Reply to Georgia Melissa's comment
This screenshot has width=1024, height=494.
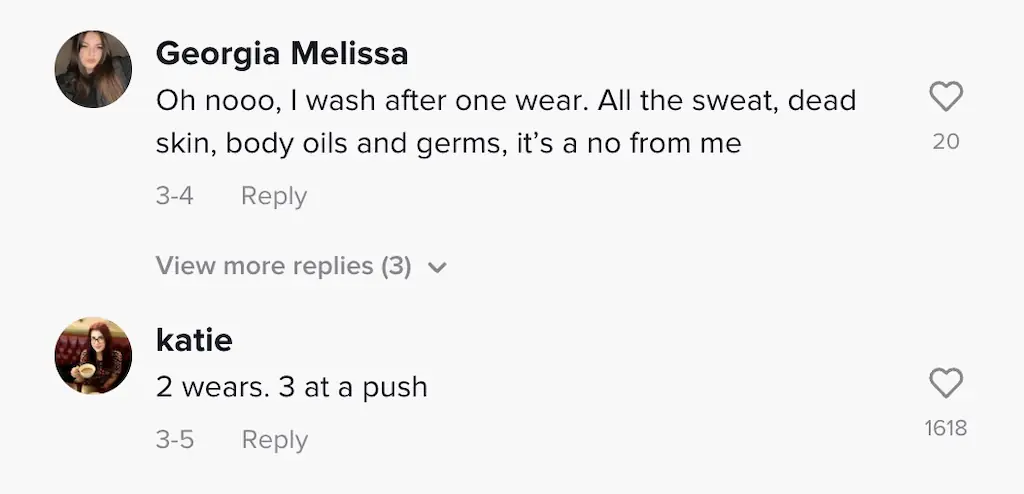coord(273,196)
